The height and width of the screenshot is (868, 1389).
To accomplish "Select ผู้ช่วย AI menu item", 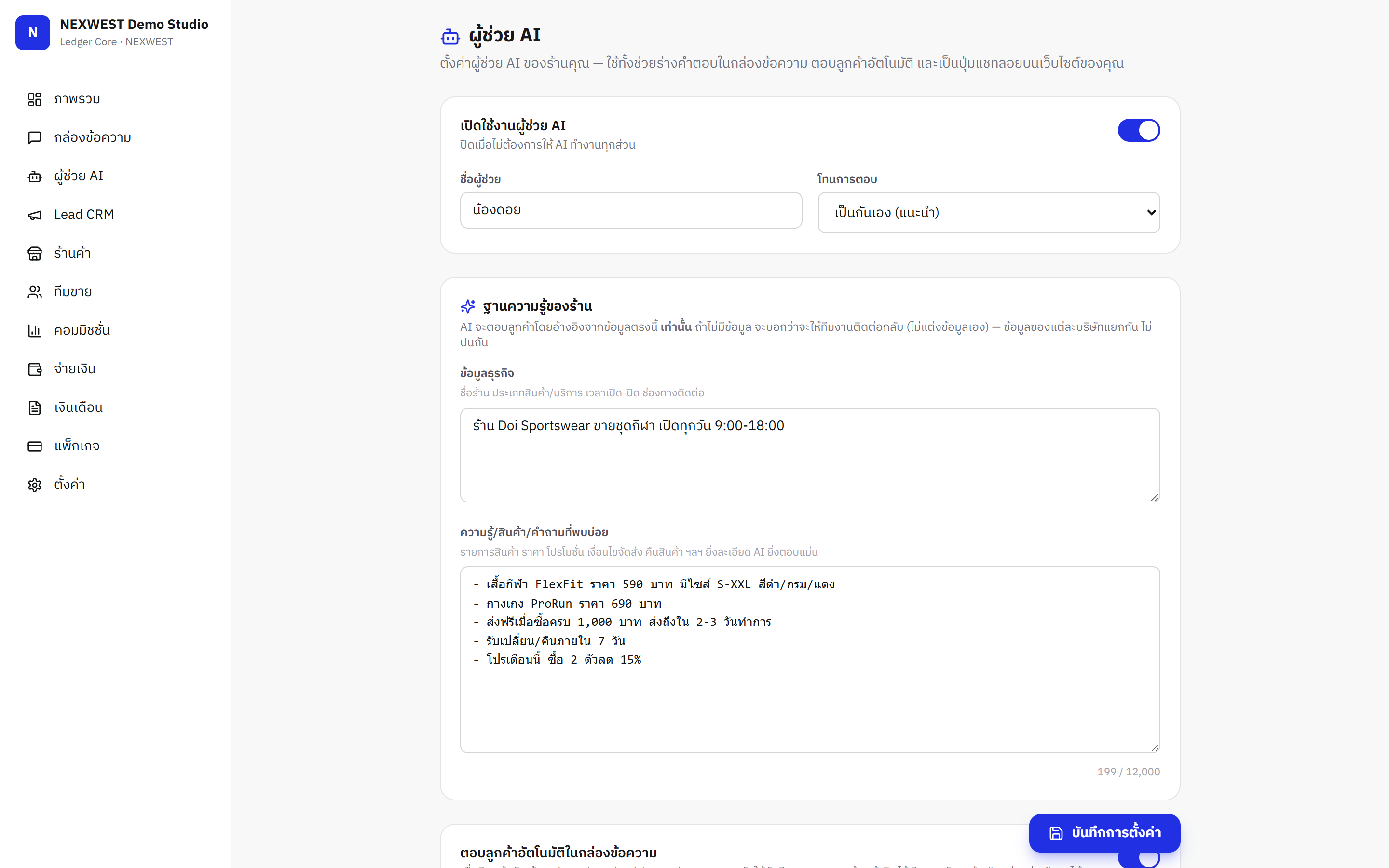I will coord(115,176).
